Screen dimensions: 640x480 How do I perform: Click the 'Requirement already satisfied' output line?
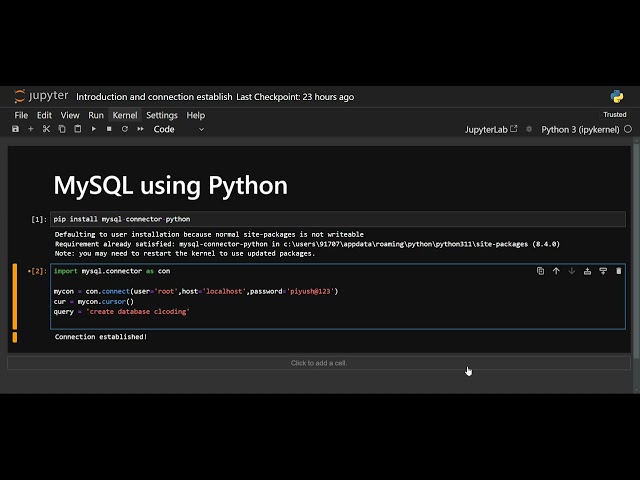tap(307, 244)
